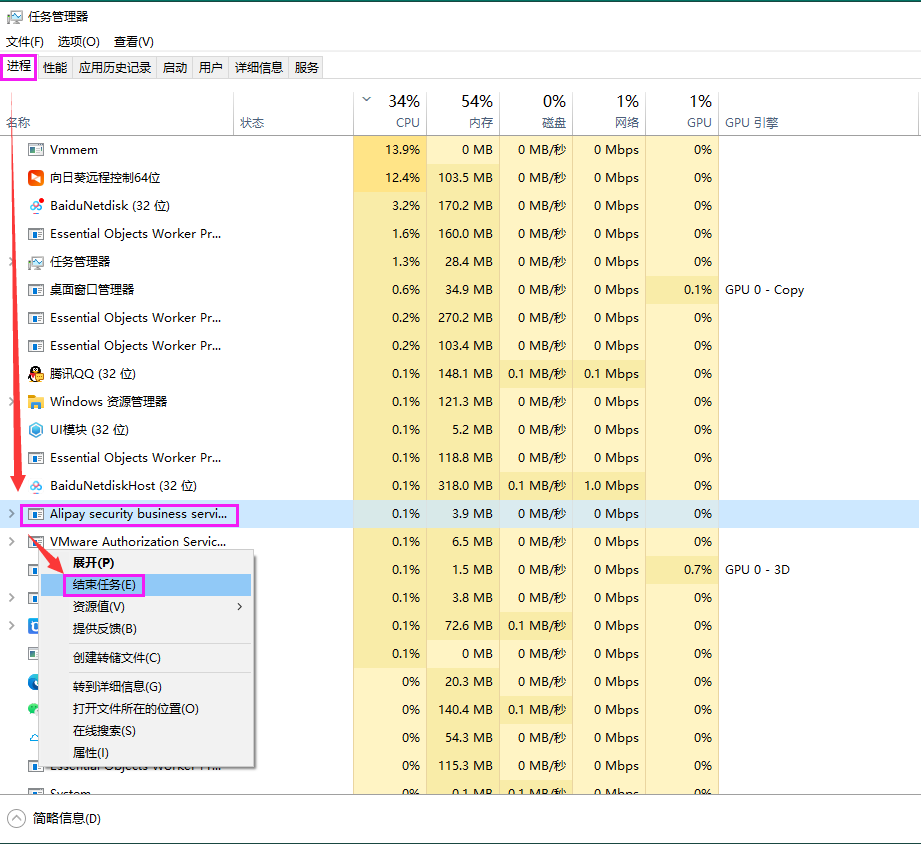
Task: Click the BaiduNetdisk (32 位) icon
Action: 36,206
